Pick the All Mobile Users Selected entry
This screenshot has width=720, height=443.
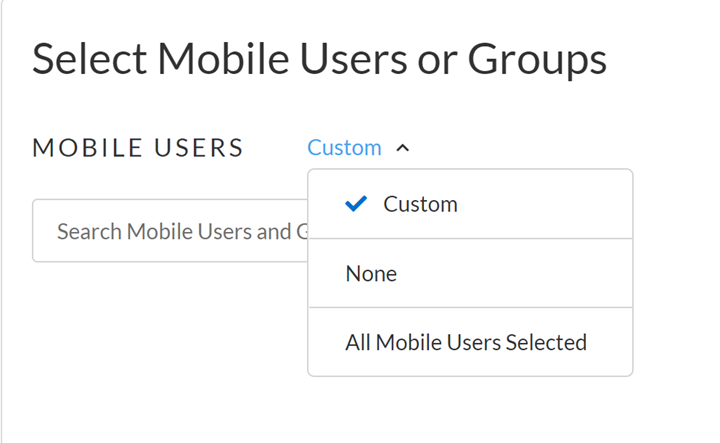click(x=466, y=342)
